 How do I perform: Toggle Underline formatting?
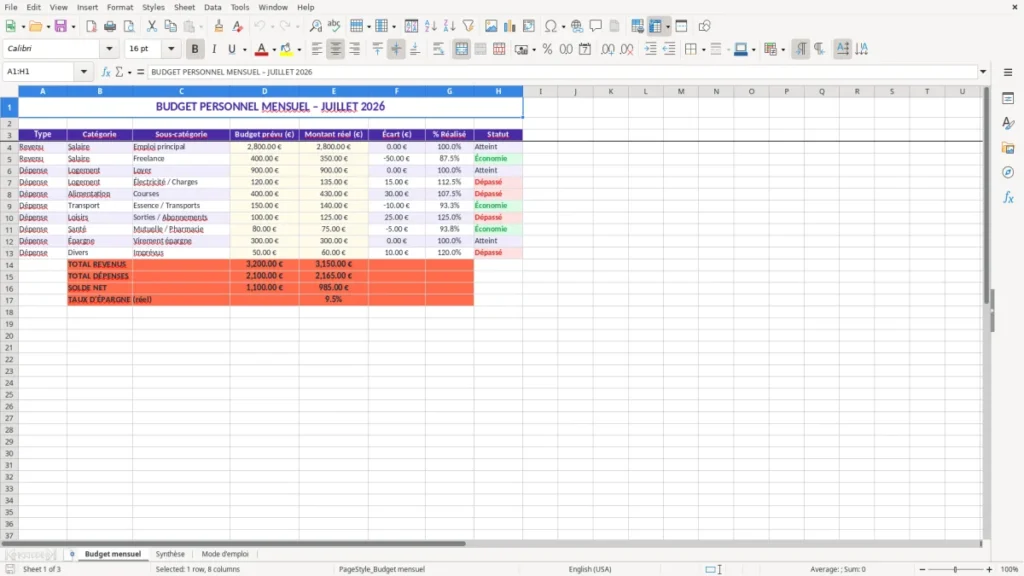pyautogui.click(x=231, y=49)
